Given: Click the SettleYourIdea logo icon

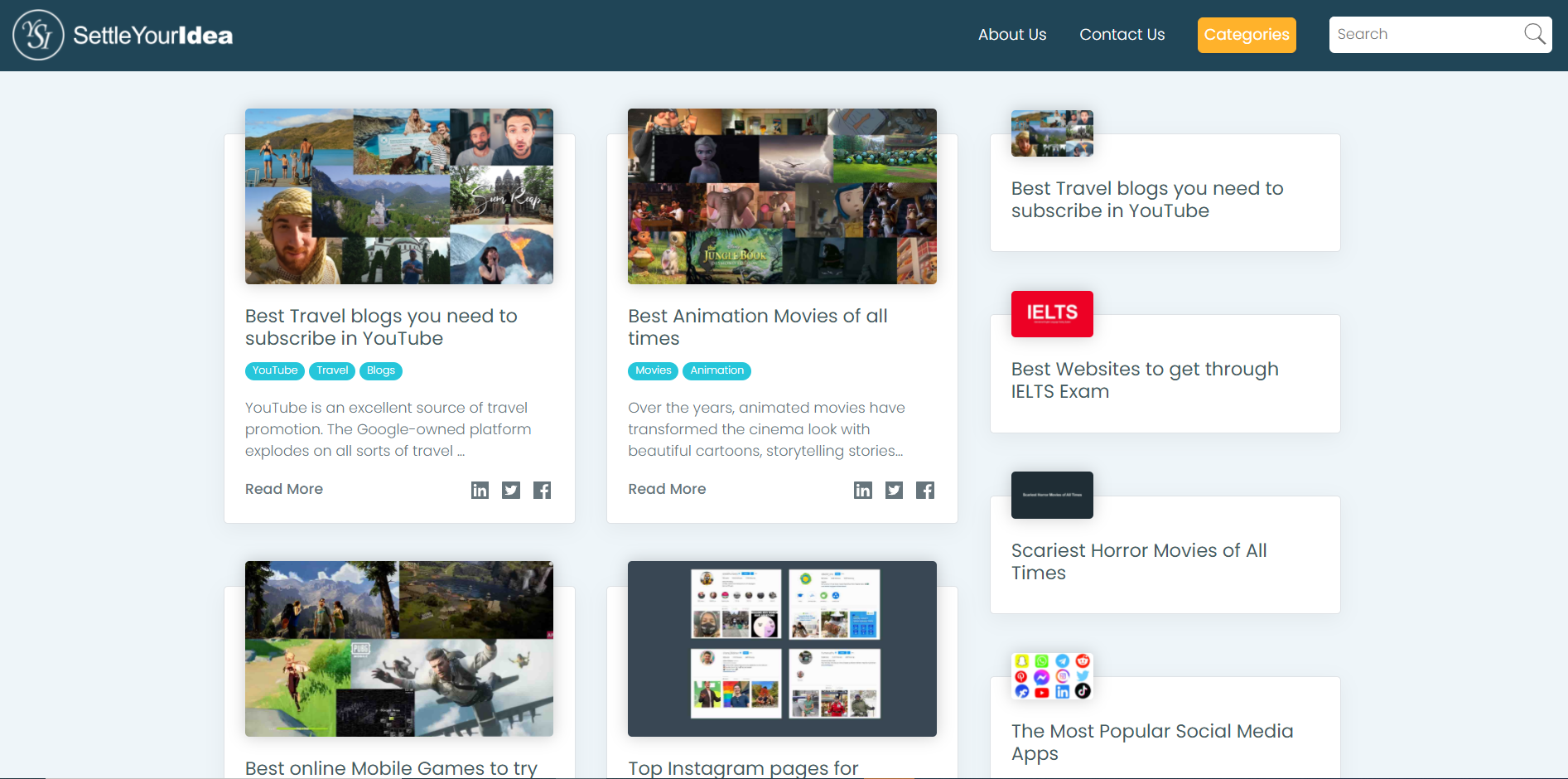Looking at the screenshot, I should pyautogui.click(x=38, y=35).
